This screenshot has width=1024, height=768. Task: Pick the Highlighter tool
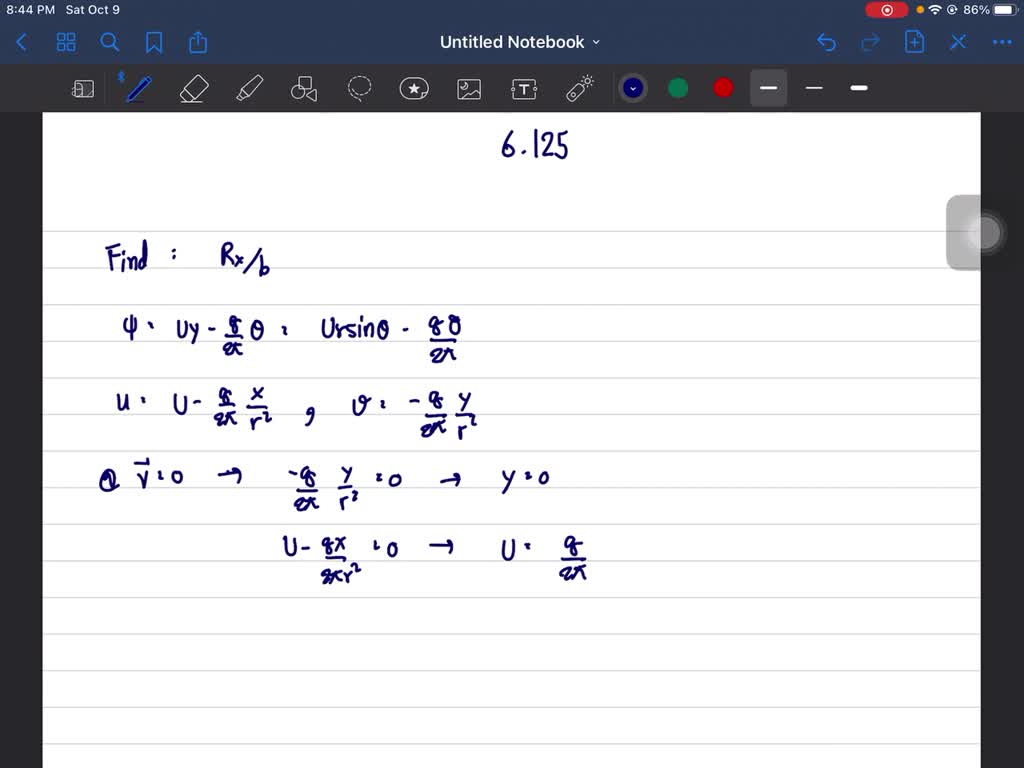coord(249,88)
